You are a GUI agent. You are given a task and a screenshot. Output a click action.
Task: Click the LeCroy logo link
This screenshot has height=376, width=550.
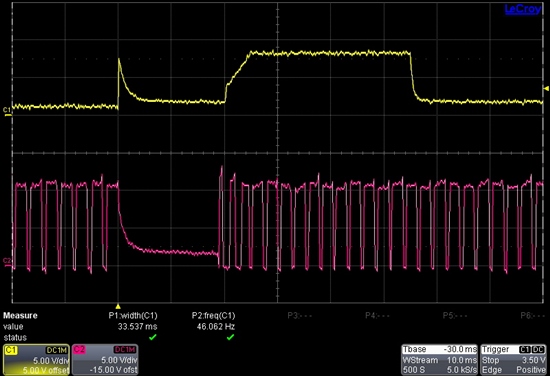click(x=523, y=9)
